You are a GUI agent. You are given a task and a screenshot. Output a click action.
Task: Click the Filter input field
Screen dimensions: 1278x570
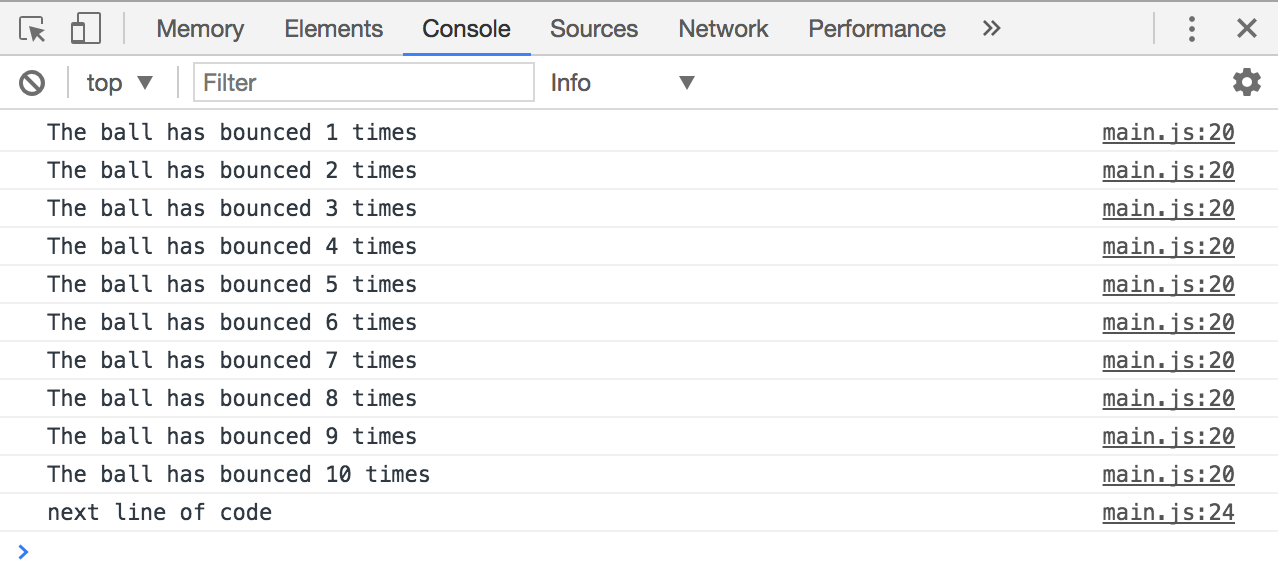click(364, 83)
